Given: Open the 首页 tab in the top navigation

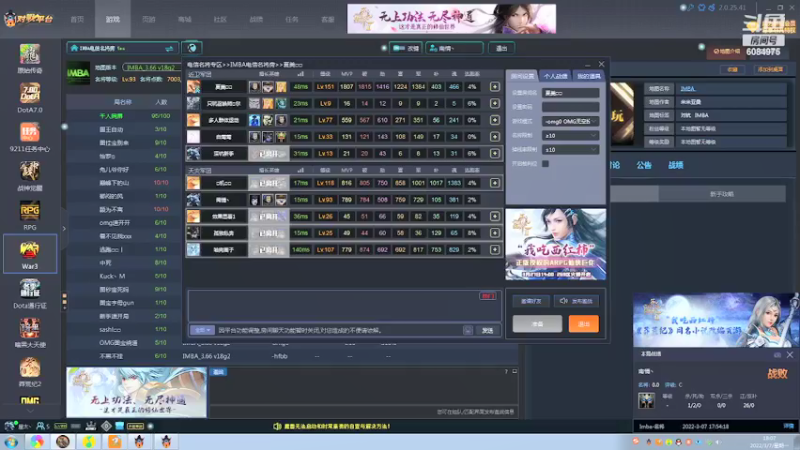Looking at the screenshot, I should pyautogui.click(x=77, y=19).
